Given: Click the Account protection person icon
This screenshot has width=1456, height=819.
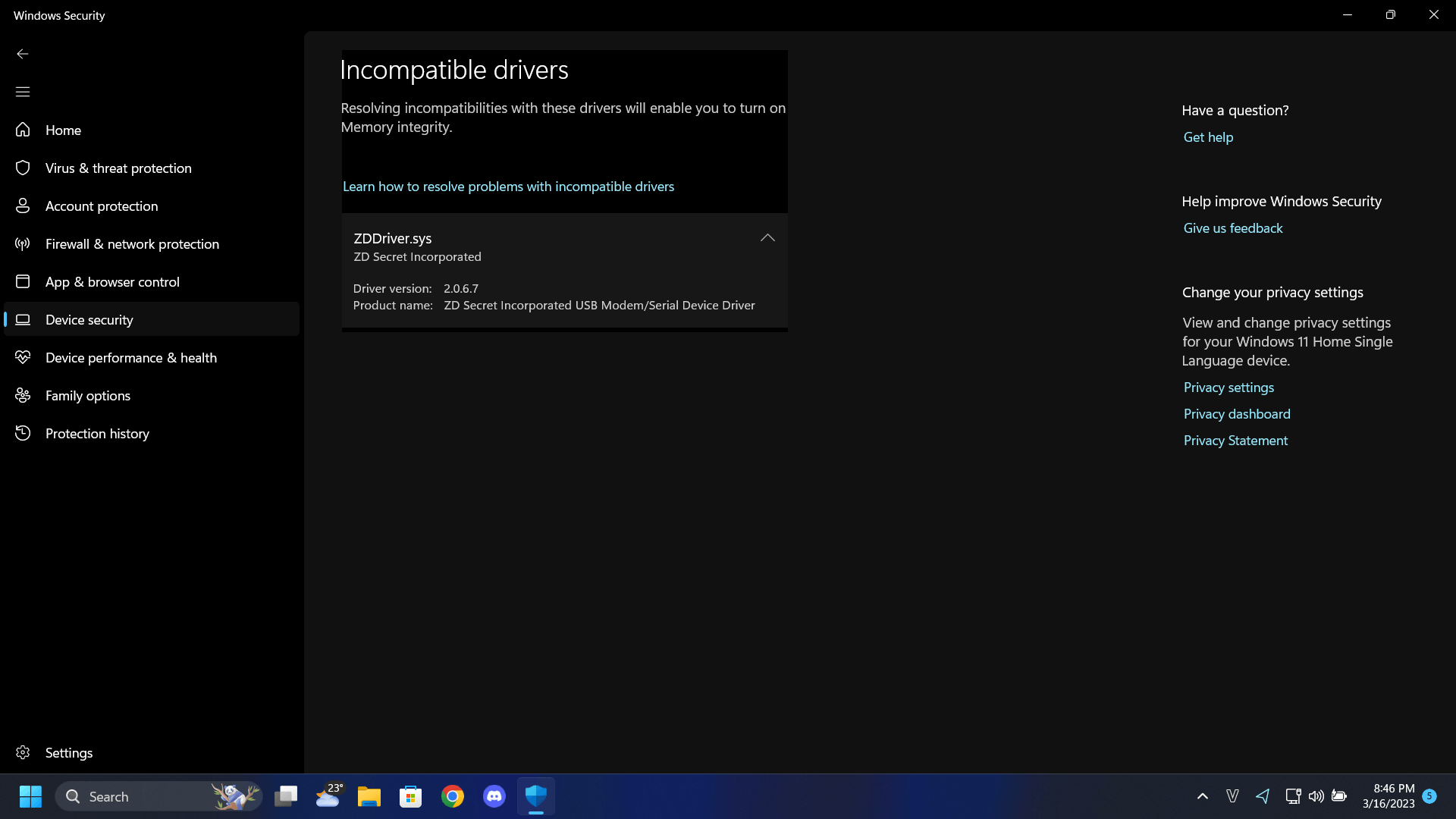Looking at the screenshot, I should tap(23, 206).
